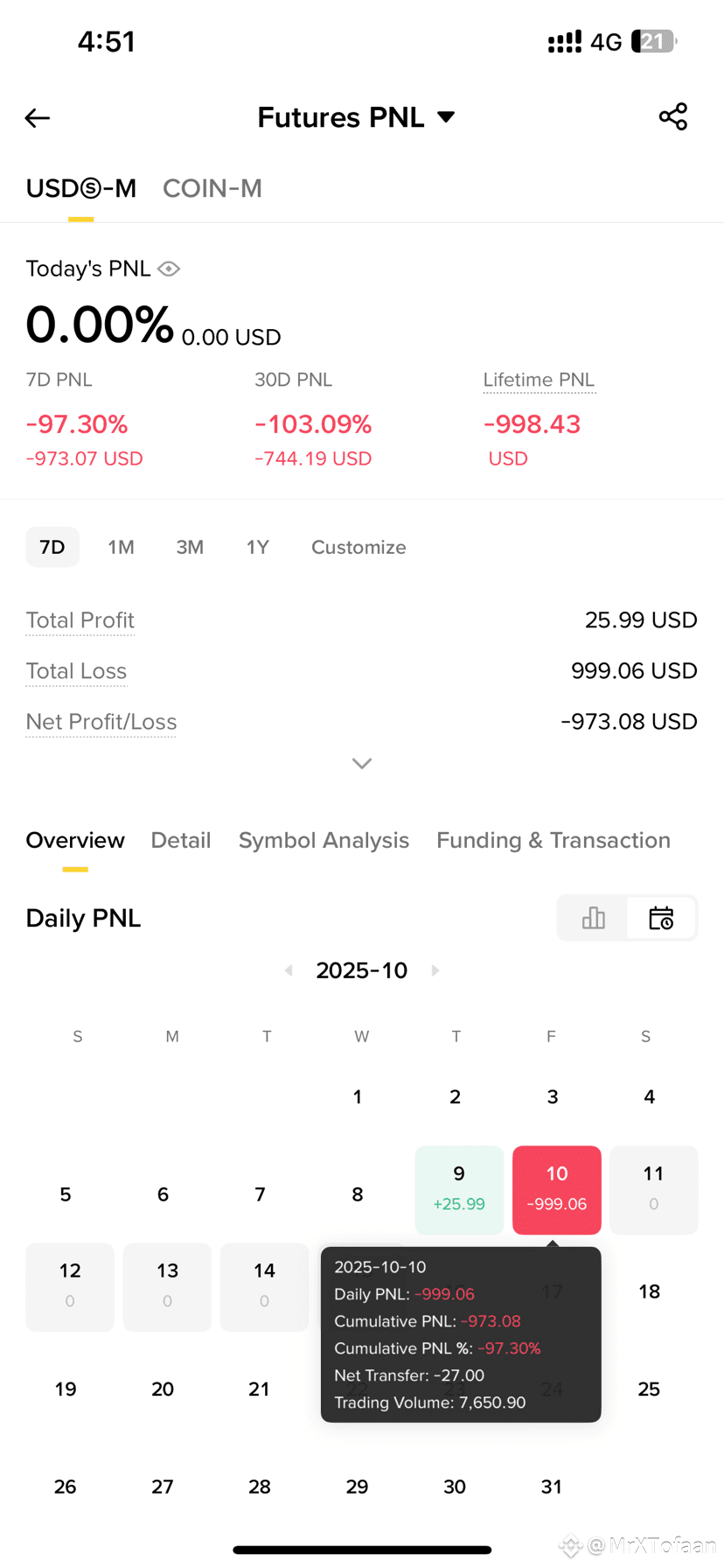Open the Detail tab
The width and height of the screenshot is (724, 1568).
tap(181, 840)
